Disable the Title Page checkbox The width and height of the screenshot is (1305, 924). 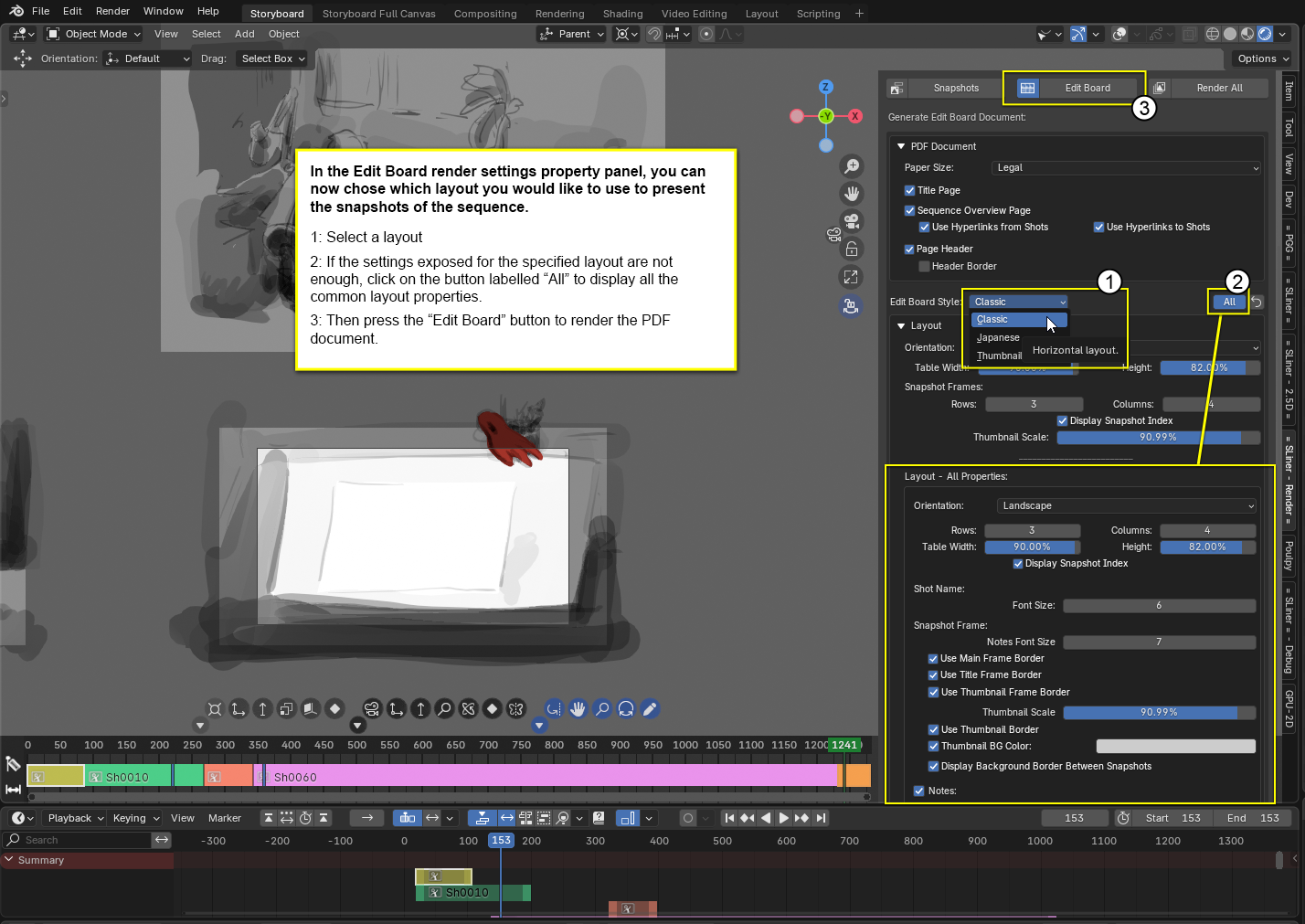(x=910, y=191)
